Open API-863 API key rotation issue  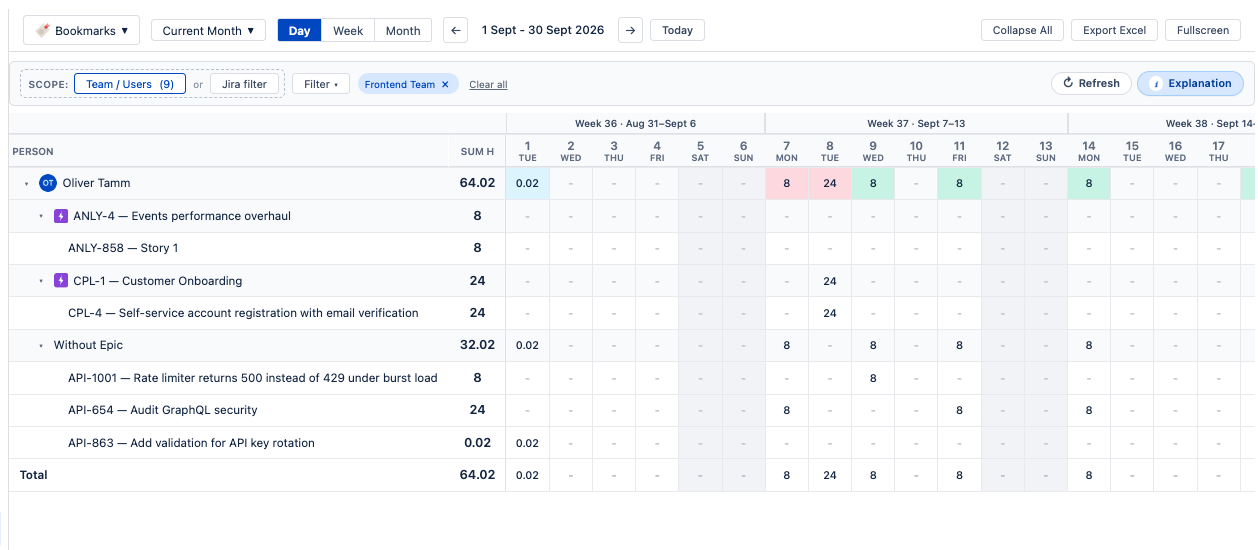[191, 443]
